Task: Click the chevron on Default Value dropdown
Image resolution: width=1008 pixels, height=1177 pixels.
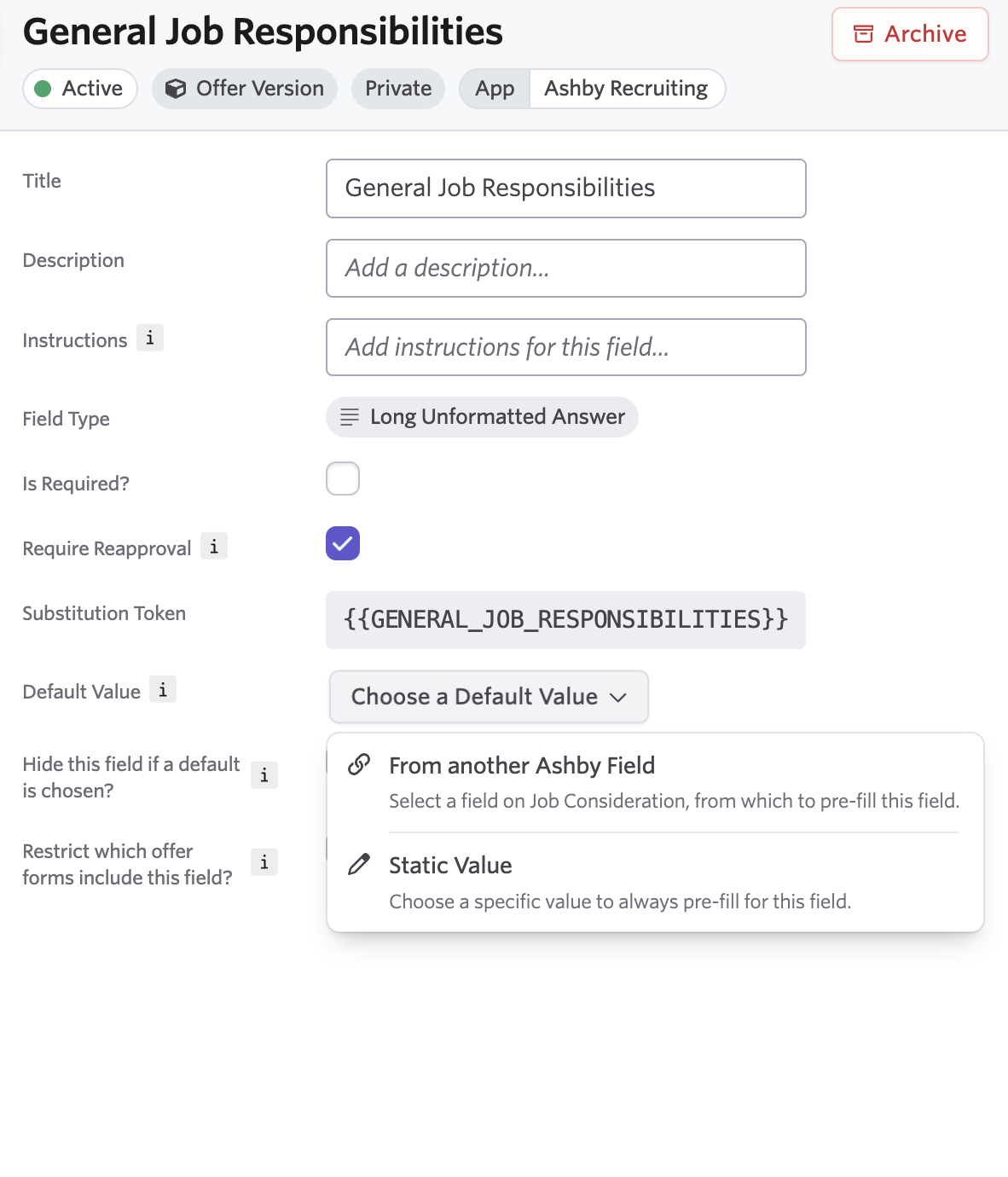Action: 618,698
